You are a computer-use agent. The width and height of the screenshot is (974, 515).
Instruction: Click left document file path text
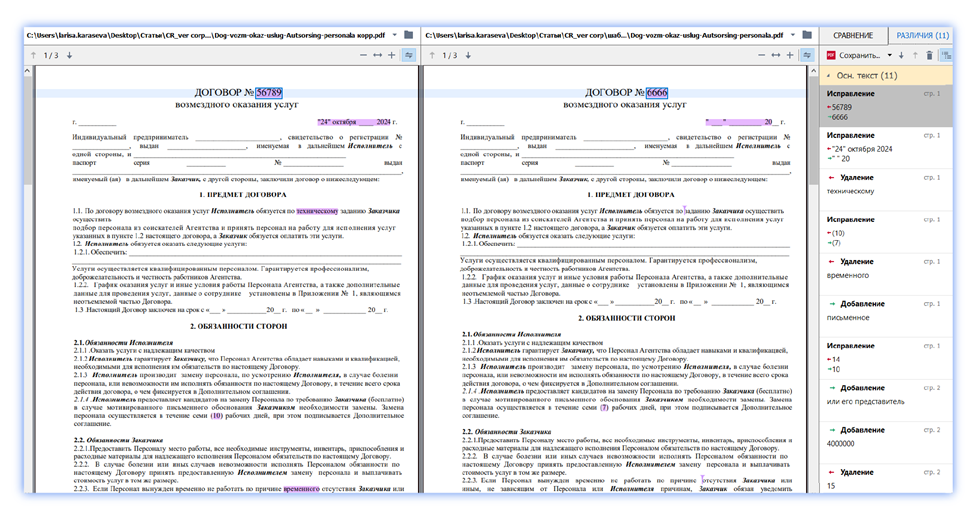click(206, 35)
